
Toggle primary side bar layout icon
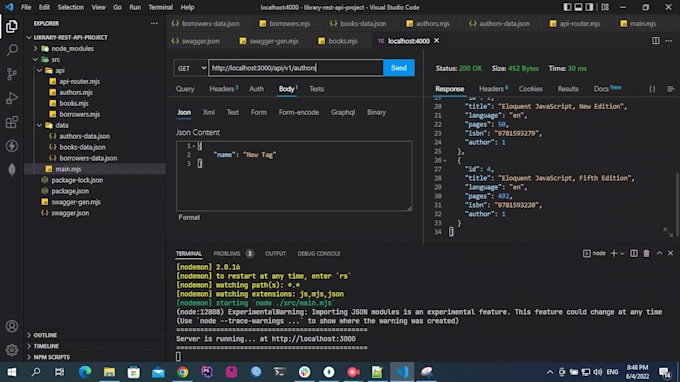click(x=567, y=7)
